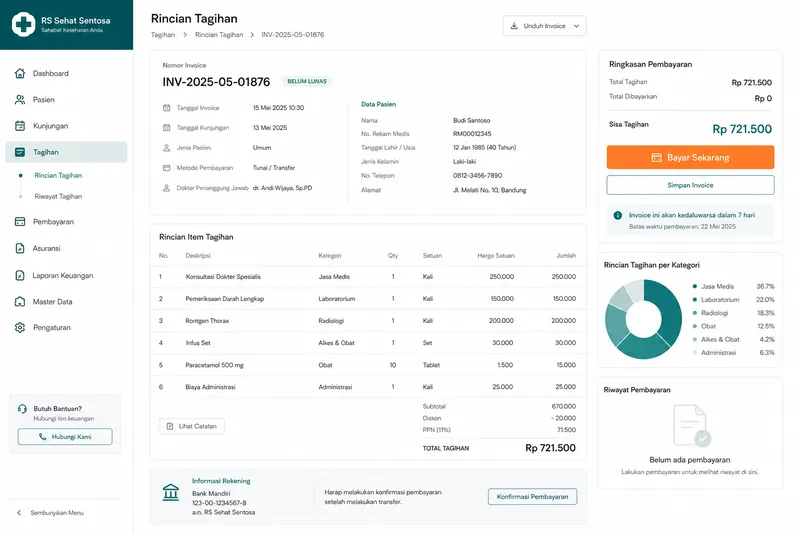Screen dimensions: 800x533
Task: Select the Riwayat Tagihan submenu item
Action: coord(58,196)
